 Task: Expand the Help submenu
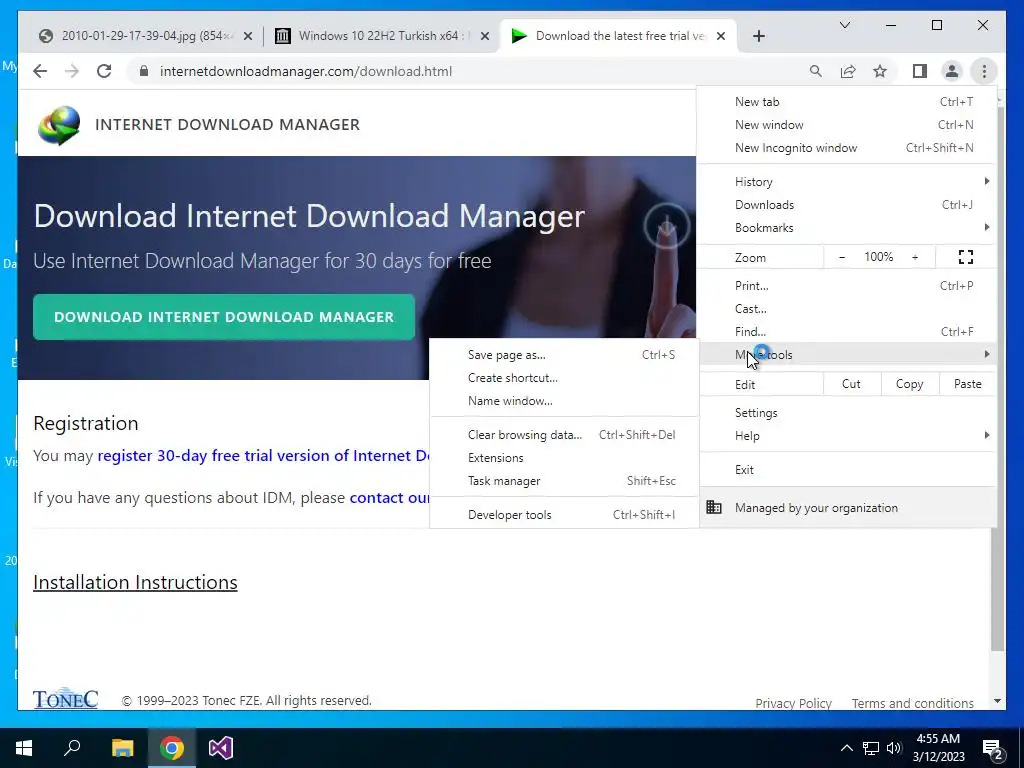(x=847, y=436)
